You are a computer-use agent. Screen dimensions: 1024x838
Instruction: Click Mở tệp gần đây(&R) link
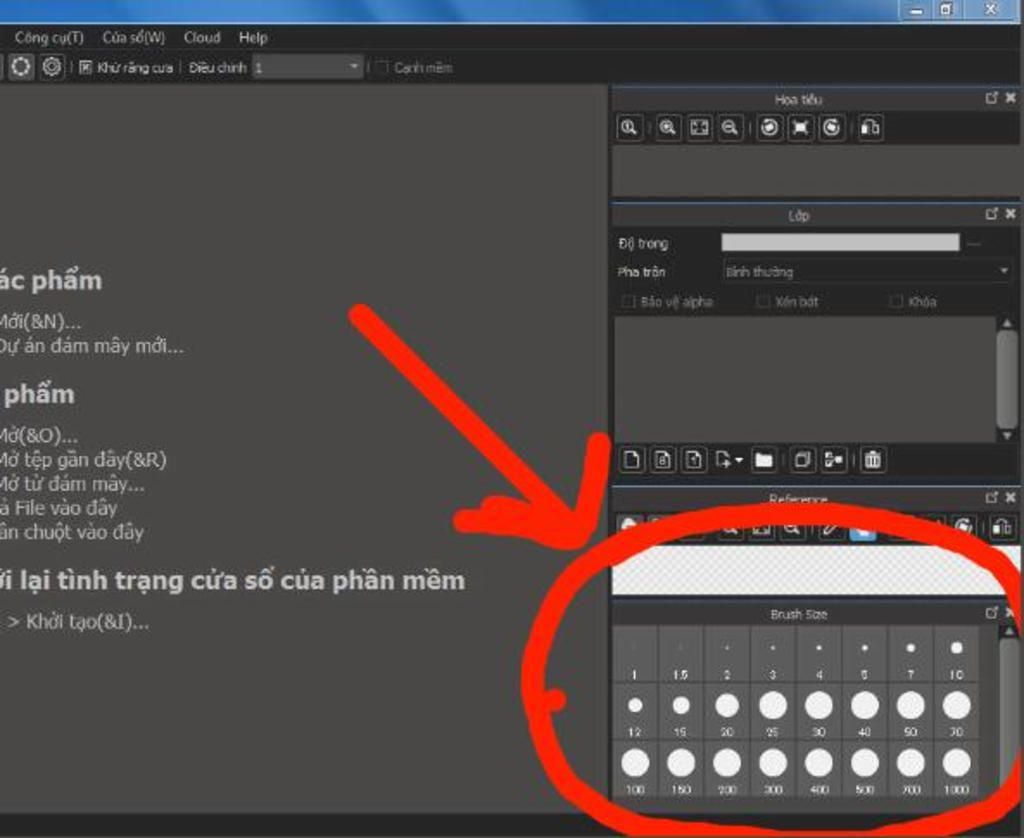click(83, 460)
